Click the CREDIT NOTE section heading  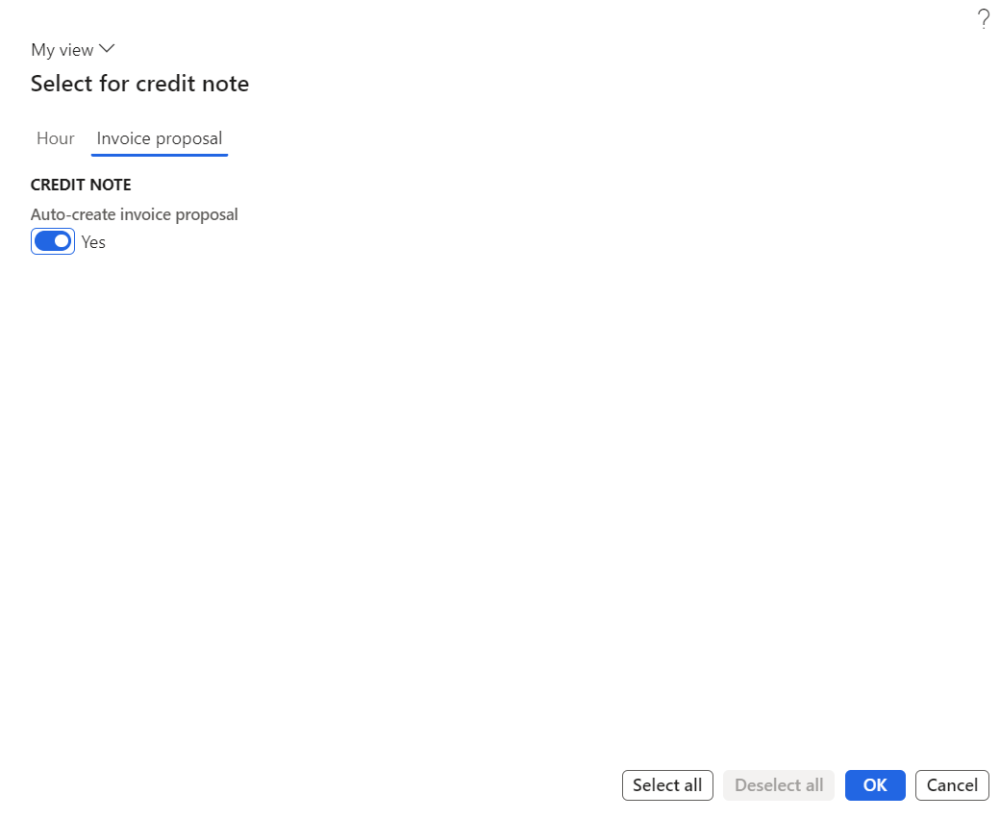[81, 185]
